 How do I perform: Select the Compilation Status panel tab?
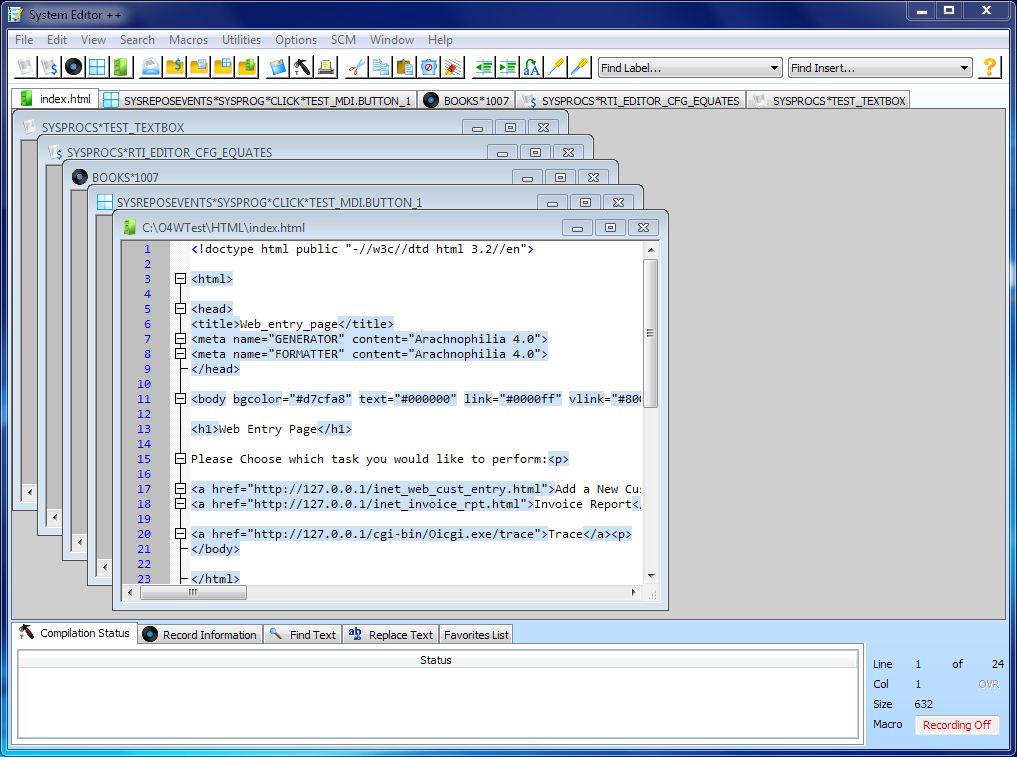[75, 633]
